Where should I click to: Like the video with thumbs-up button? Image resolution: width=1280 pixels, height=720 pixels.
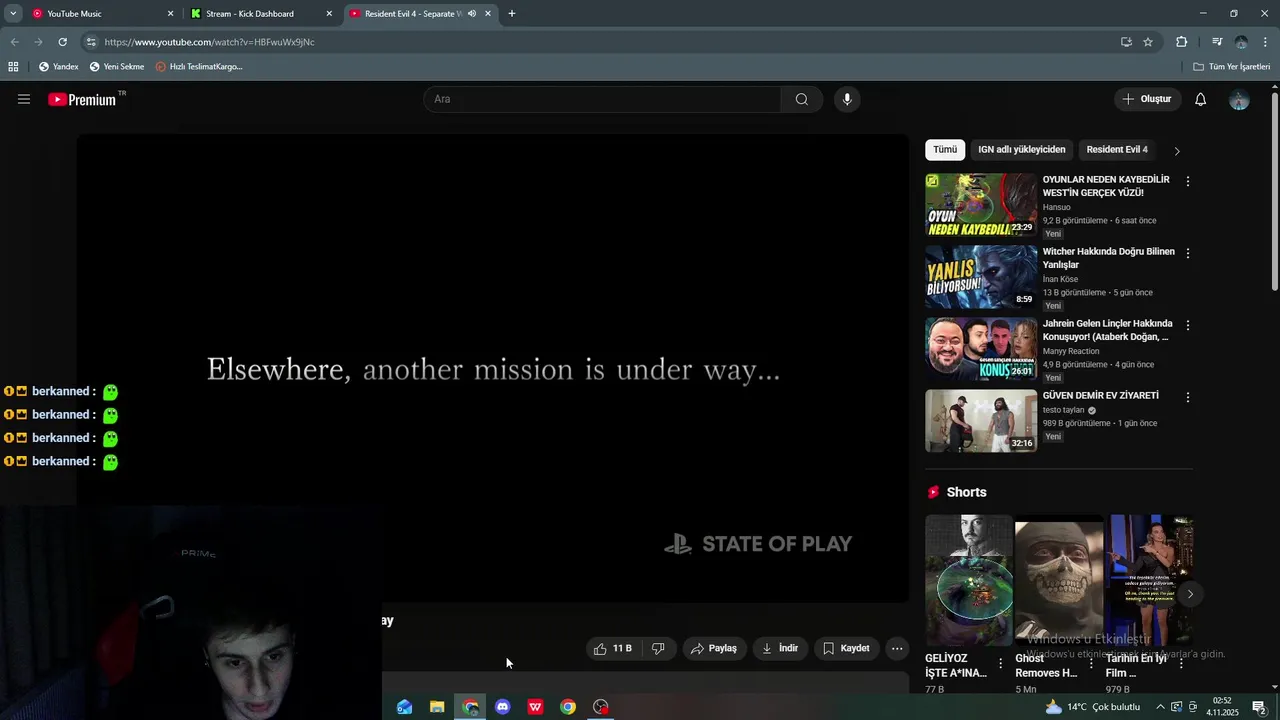612,648
